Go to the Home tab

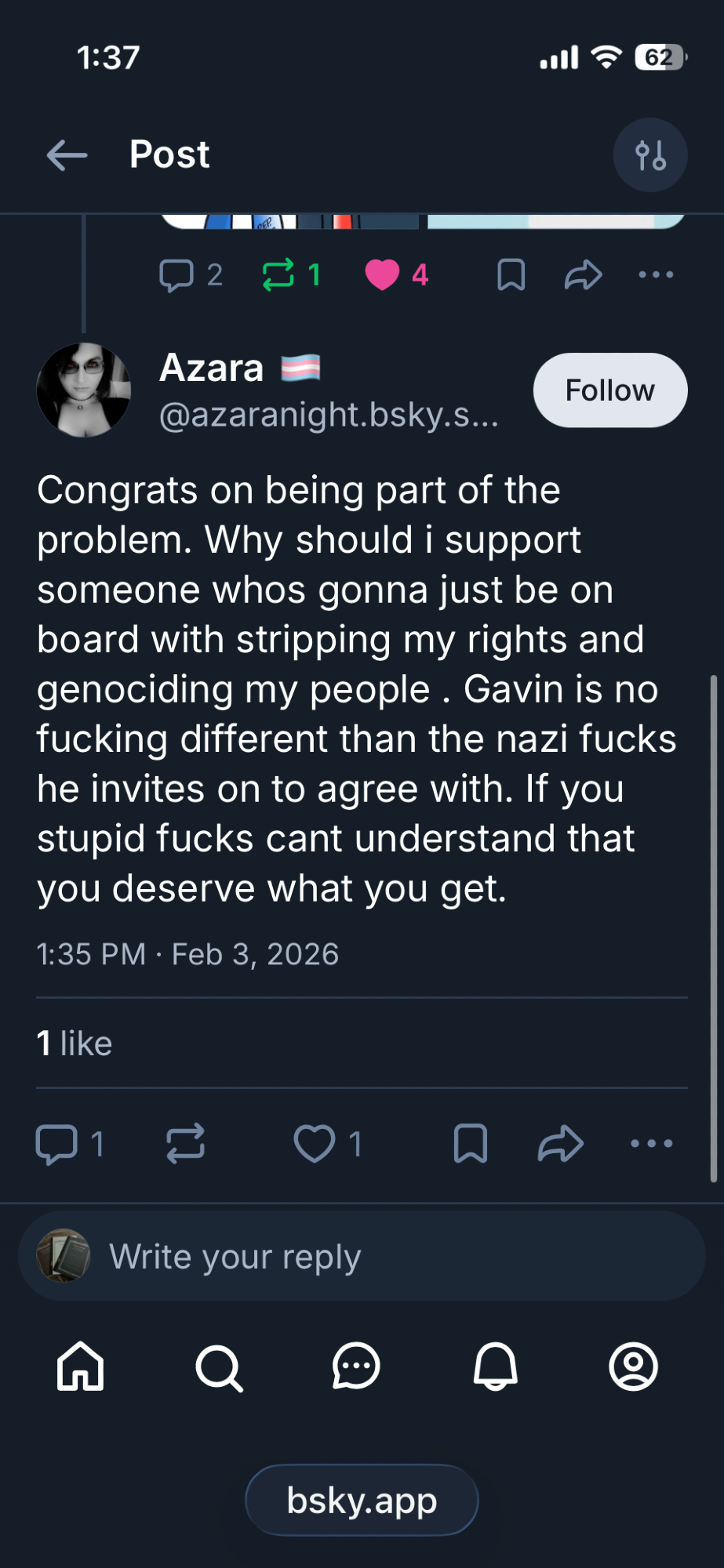pos(80,1367)
